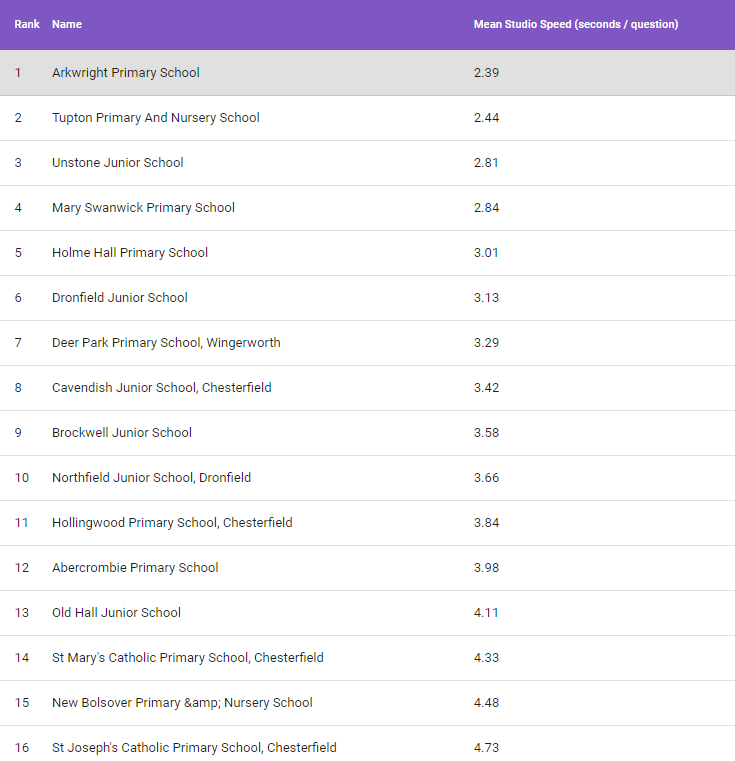Click speed value 3.66
Screen dimensions: 735x761
(x=486, y=478)
